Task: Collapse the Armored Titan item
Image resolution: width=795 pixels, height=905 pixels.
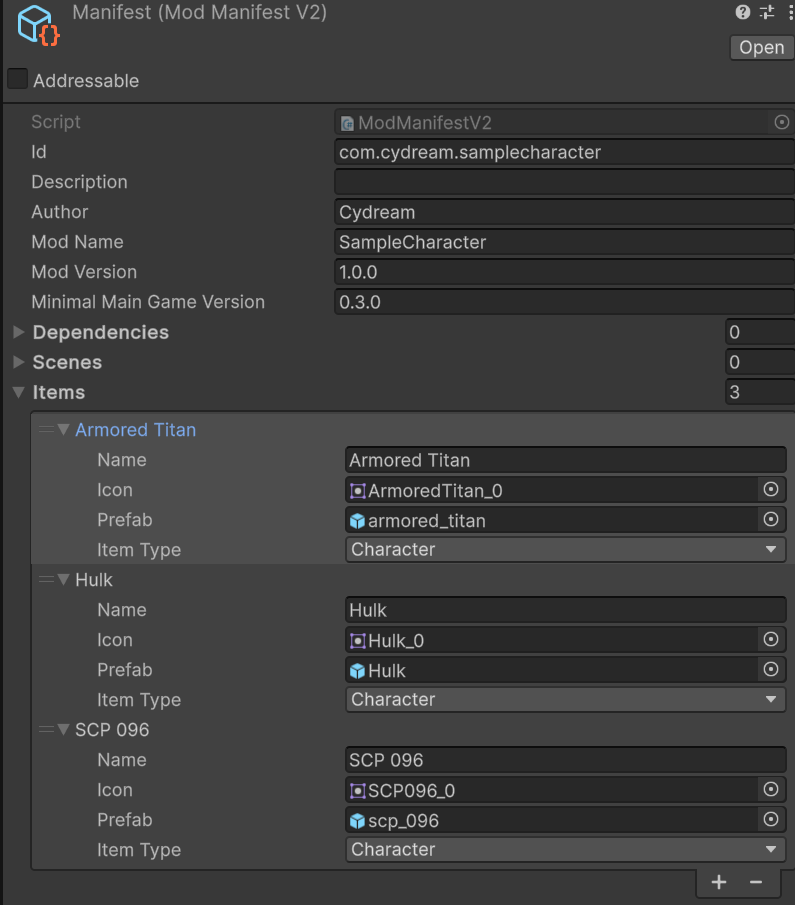Action: tap(64, 429)
